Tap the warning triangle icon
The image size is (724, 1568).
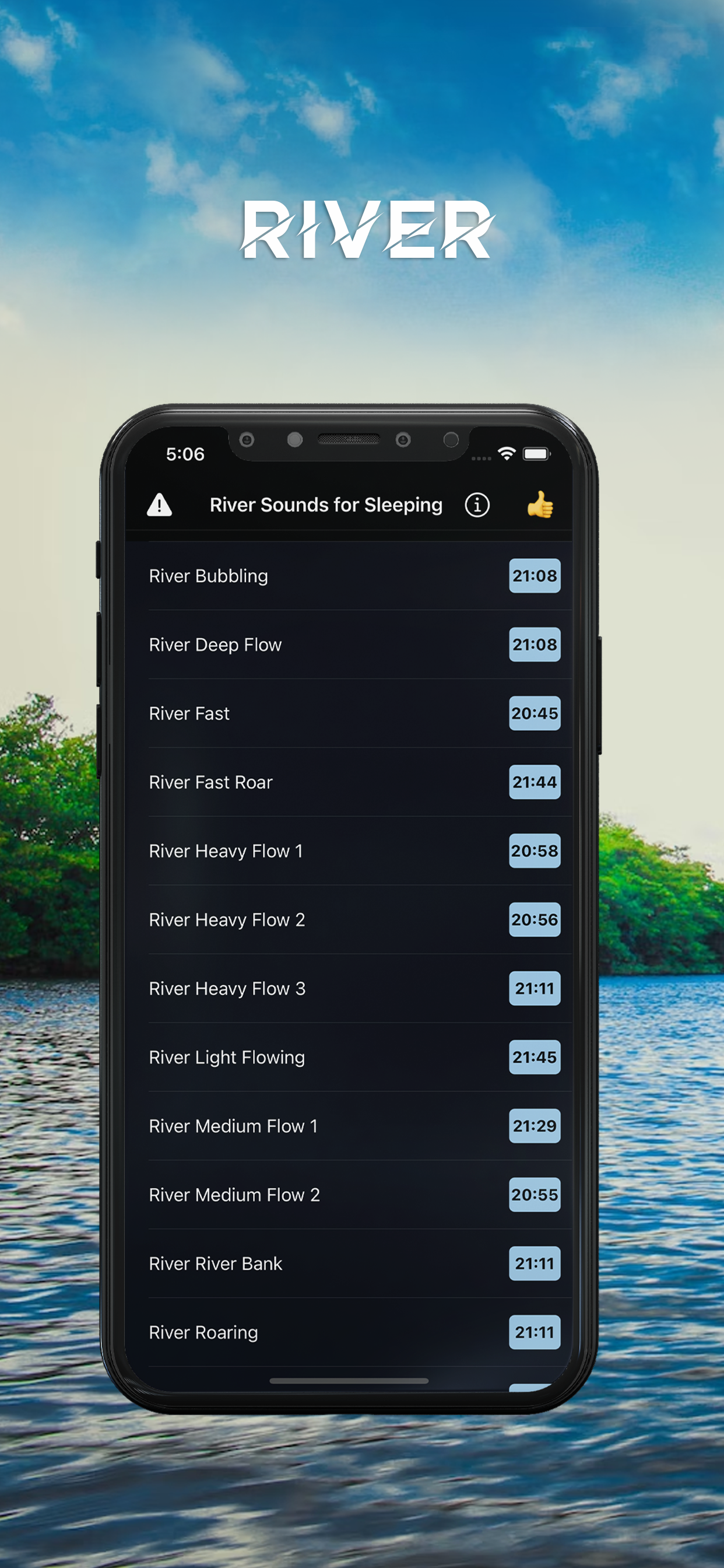click(159, 505)
